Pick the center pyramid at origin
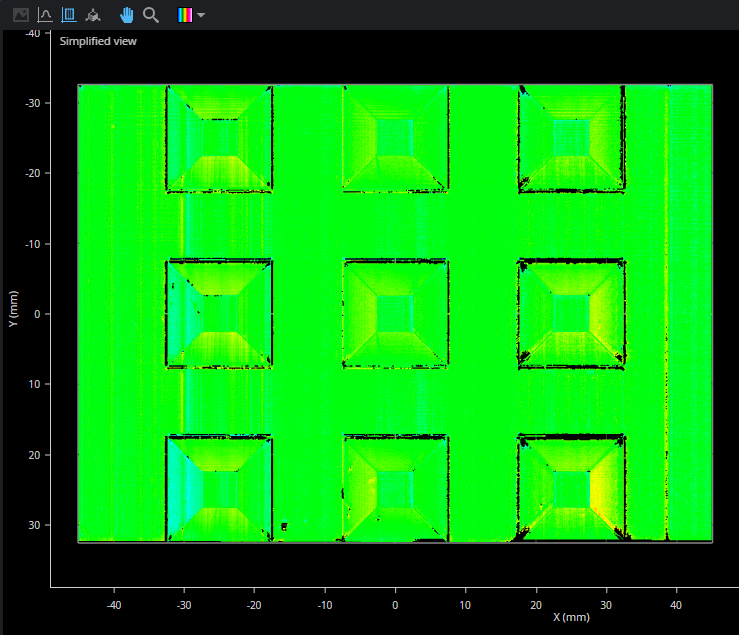739x635 pixels. pos(395,313)
